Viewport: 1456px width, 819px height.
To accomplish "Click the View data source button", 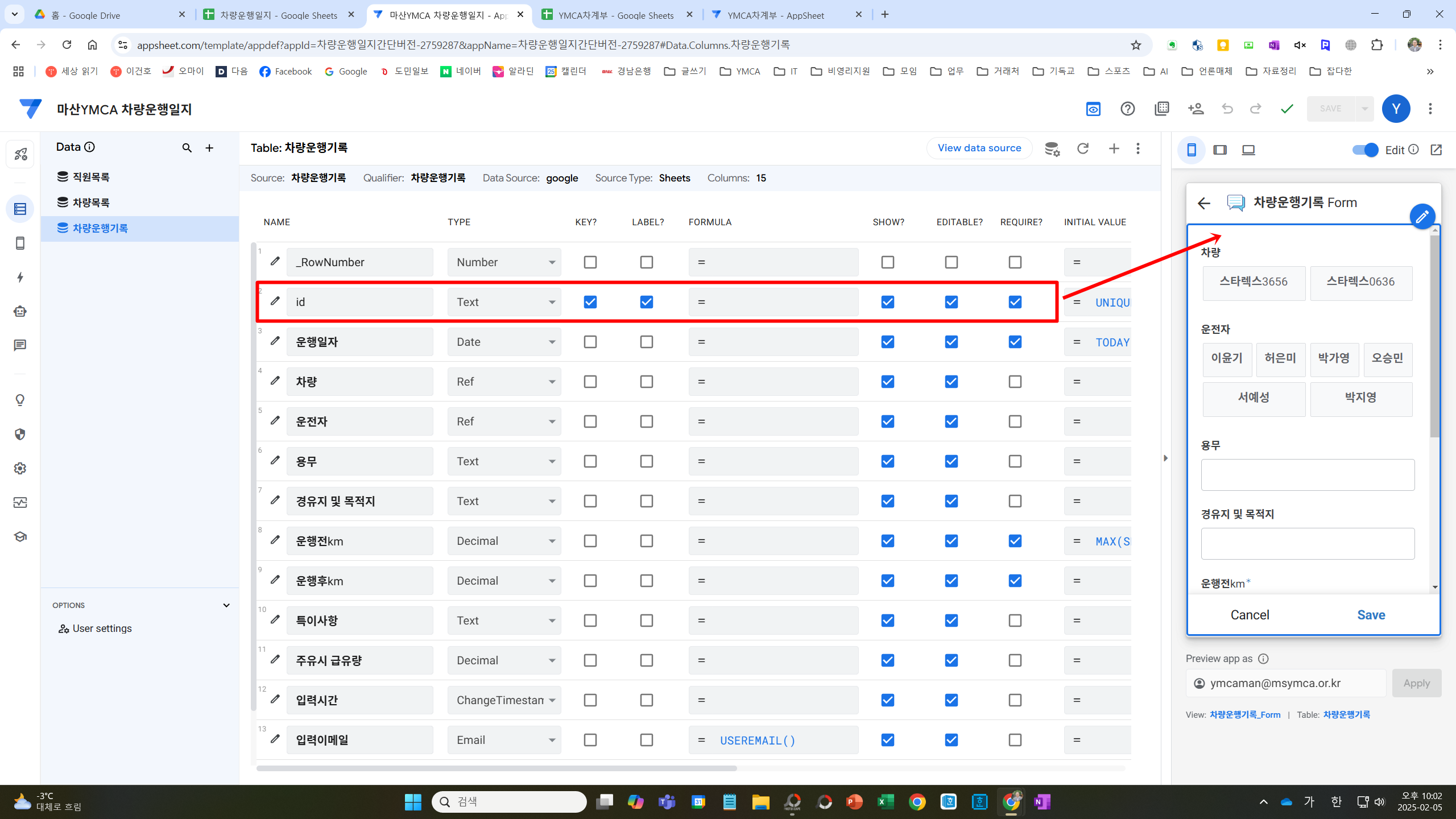I will pos(979,148).
